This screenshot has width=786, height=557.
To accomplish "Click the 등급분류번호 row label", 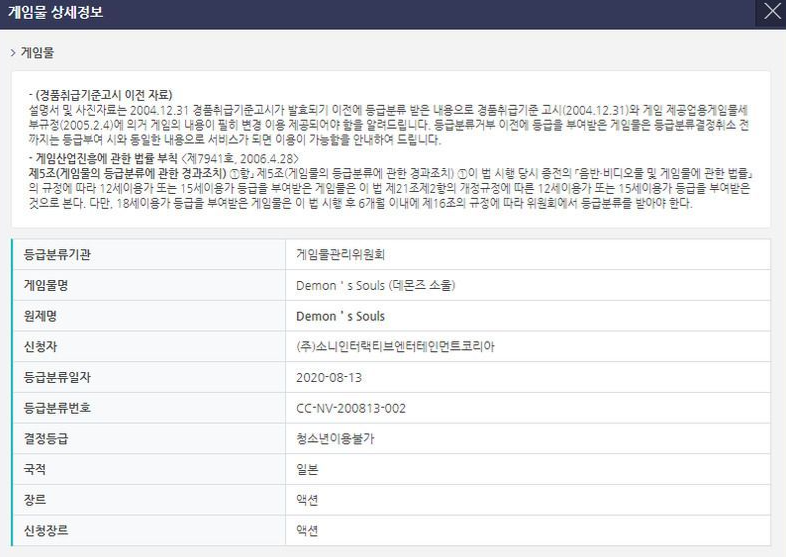I will click(57, 408).
